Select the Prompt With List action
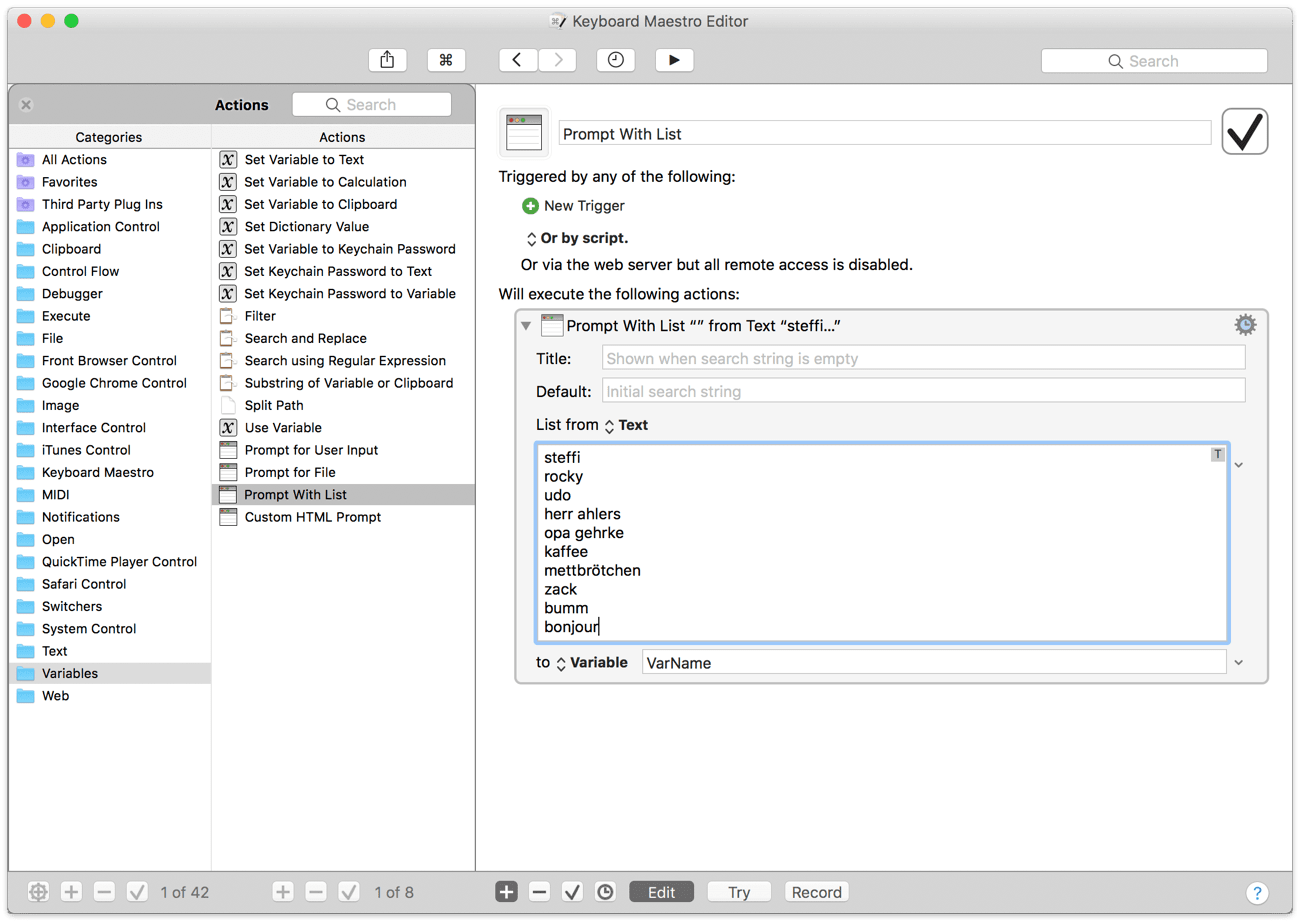Image resolution: width=1300 pixels, height=921 pixels. point(343,494)
